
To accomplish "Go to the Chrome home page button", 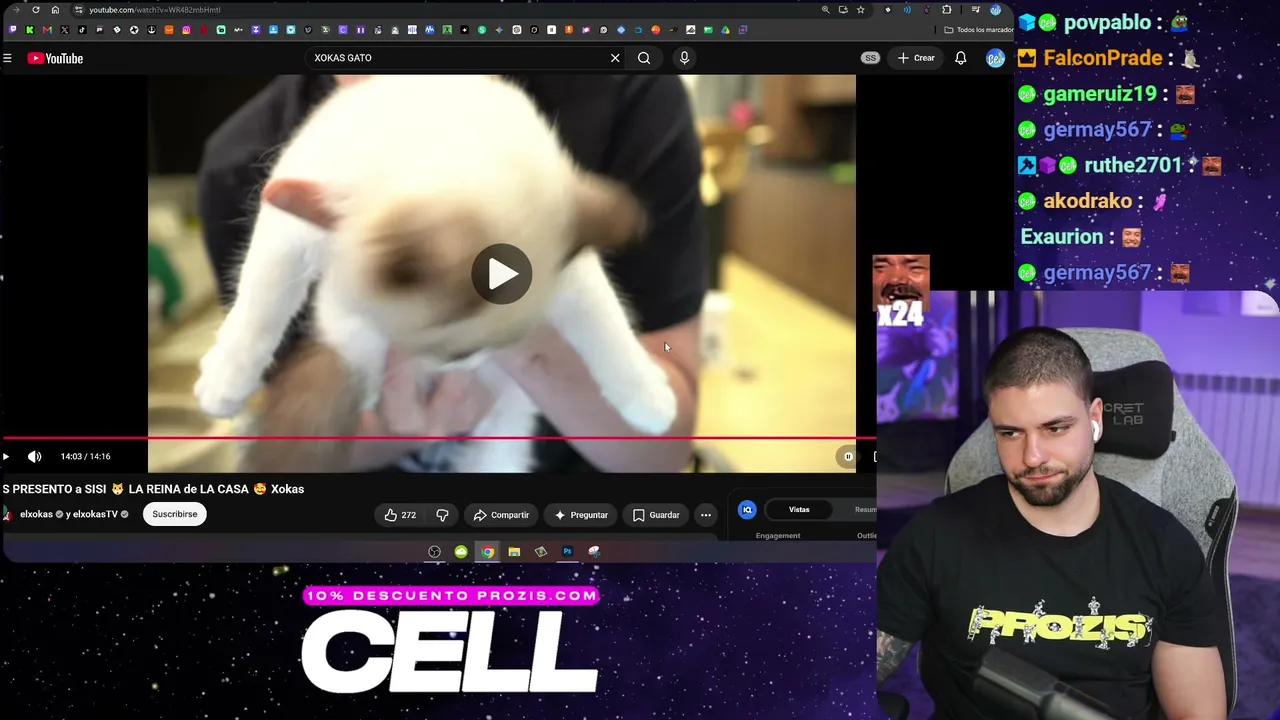I will tap(55, 10).
